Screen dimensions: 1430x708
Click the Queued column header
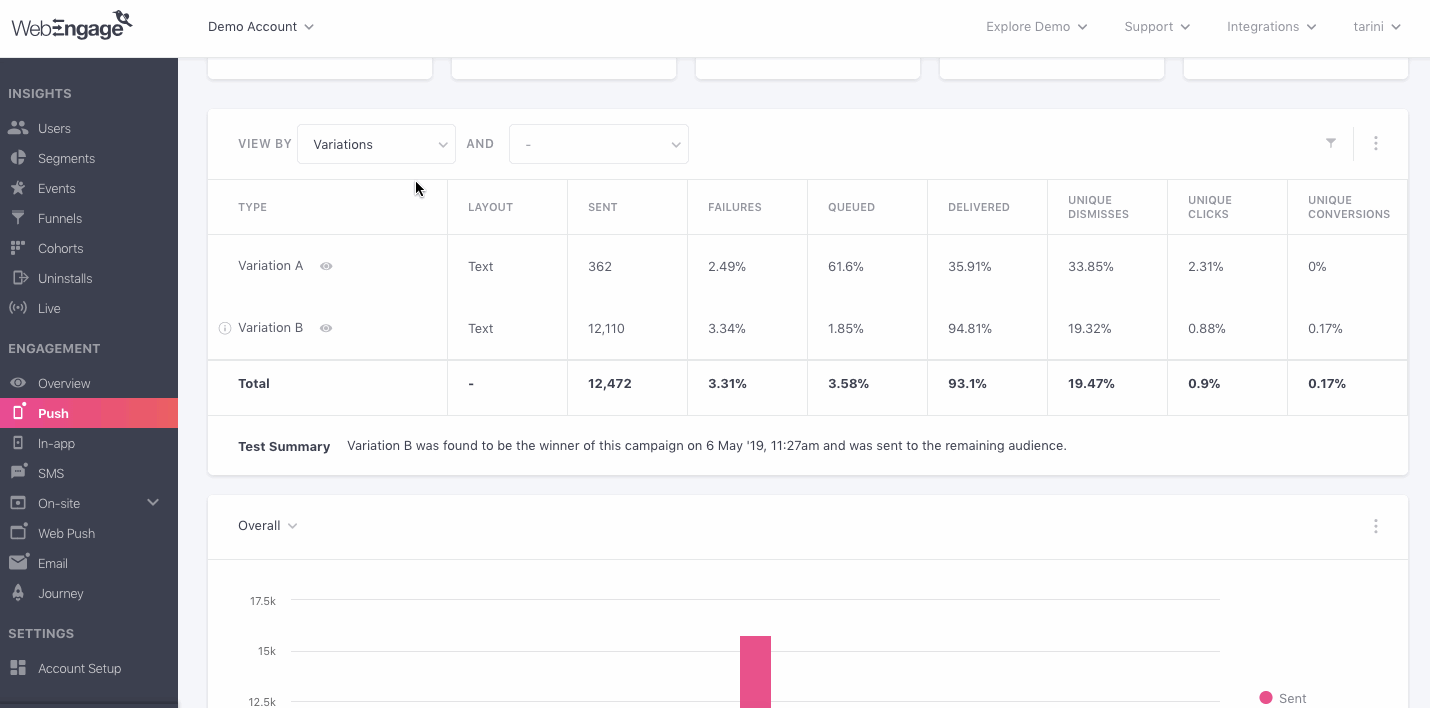tap(851, 207)
